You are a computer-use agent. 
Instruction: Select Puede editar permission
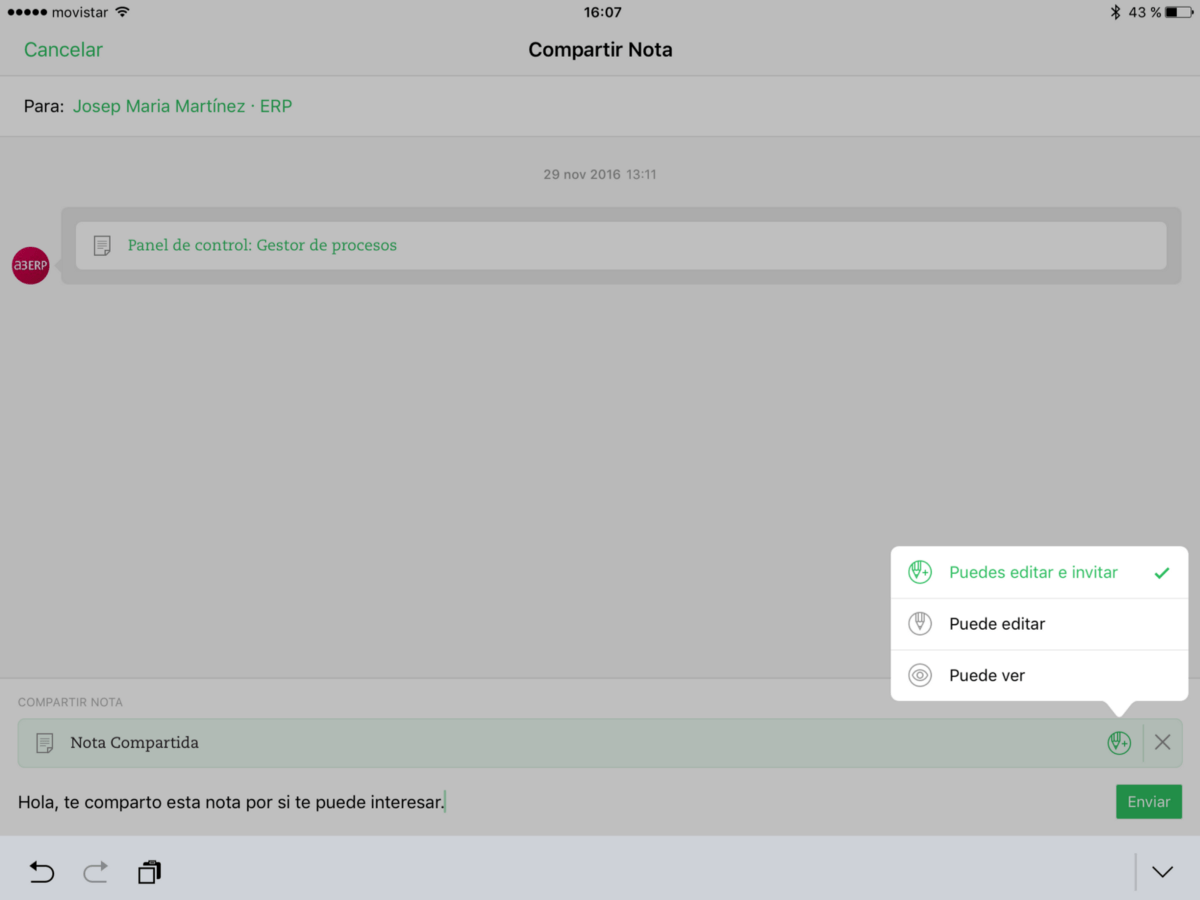(1039, 624)
